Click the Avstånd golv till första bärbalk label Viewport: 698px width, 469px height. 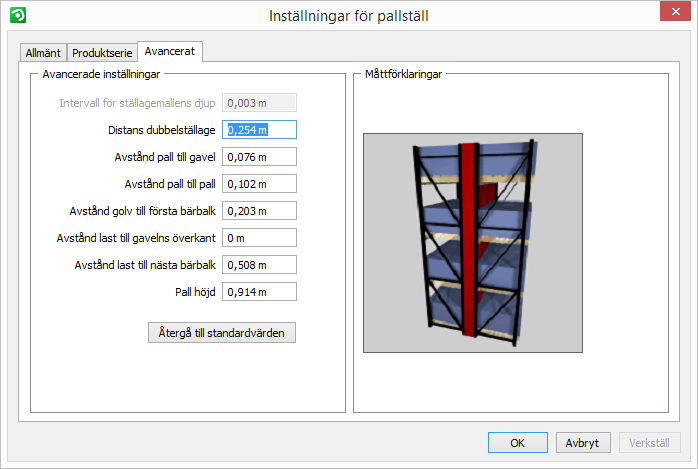point(142,211)
